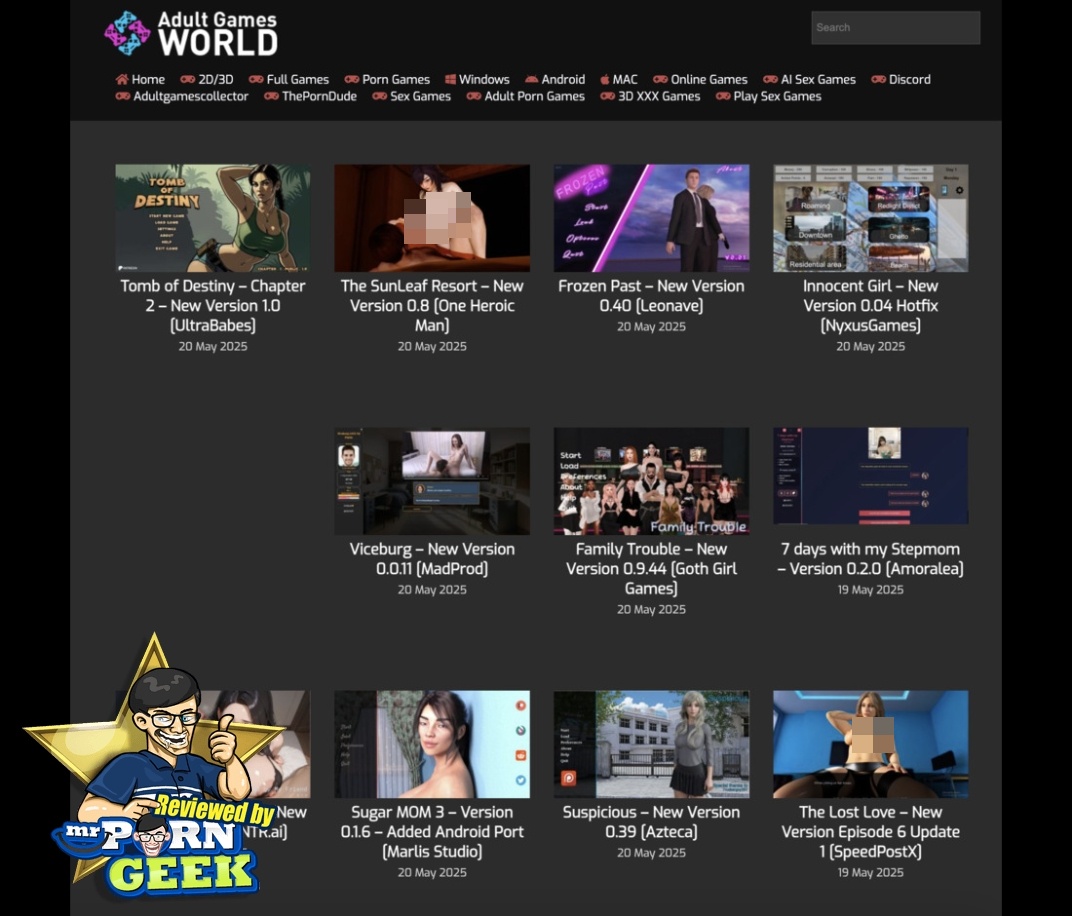This screenshot has width=1072, height=916.
Task: Open the Frozen Past 0.40 title link
Action: point(652,296)
